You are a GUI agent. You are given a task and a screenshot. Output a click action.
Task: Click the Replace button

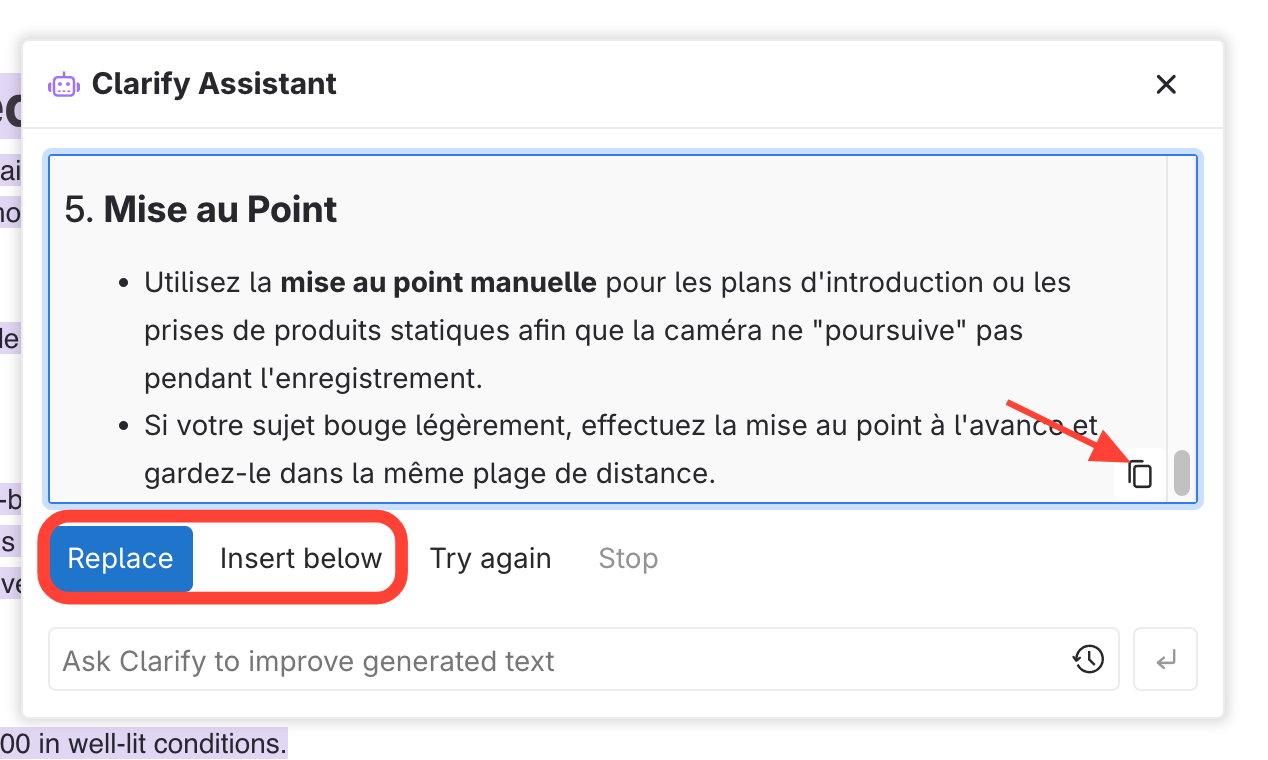pos(120,559)
